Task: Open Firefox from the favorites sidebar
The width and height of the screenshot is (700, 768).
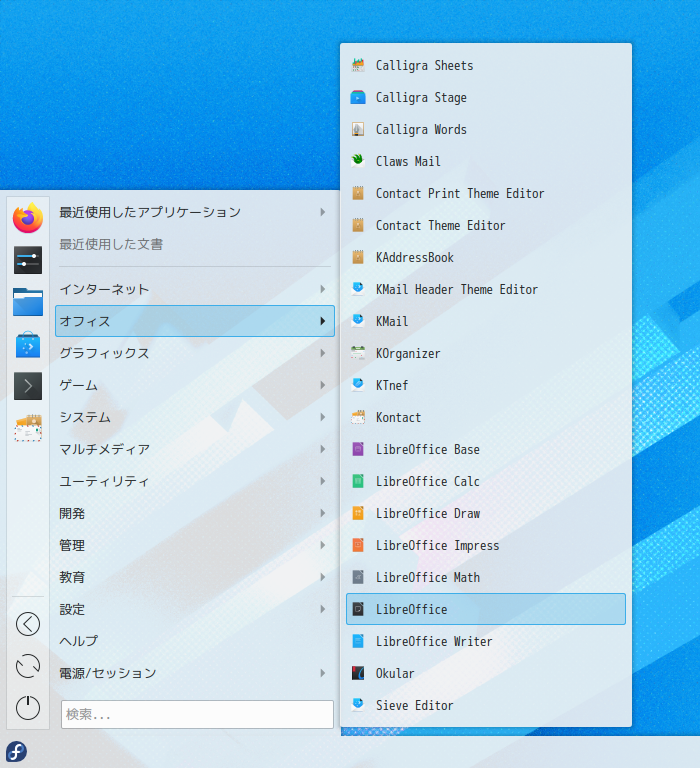Action: (x=28, y=218)
